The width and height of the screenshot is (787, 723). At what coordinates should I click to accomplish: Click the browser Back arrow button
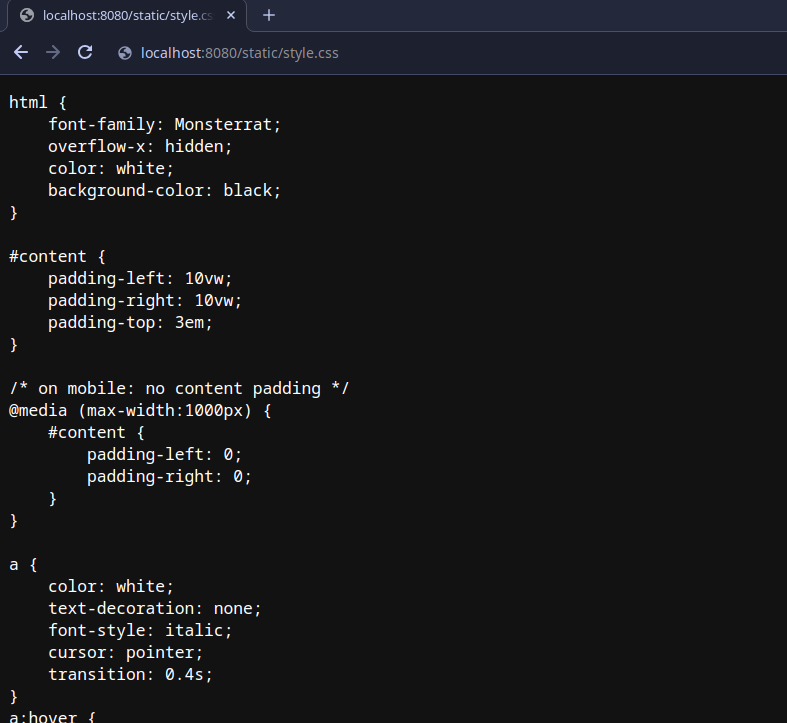click(21, 52)
